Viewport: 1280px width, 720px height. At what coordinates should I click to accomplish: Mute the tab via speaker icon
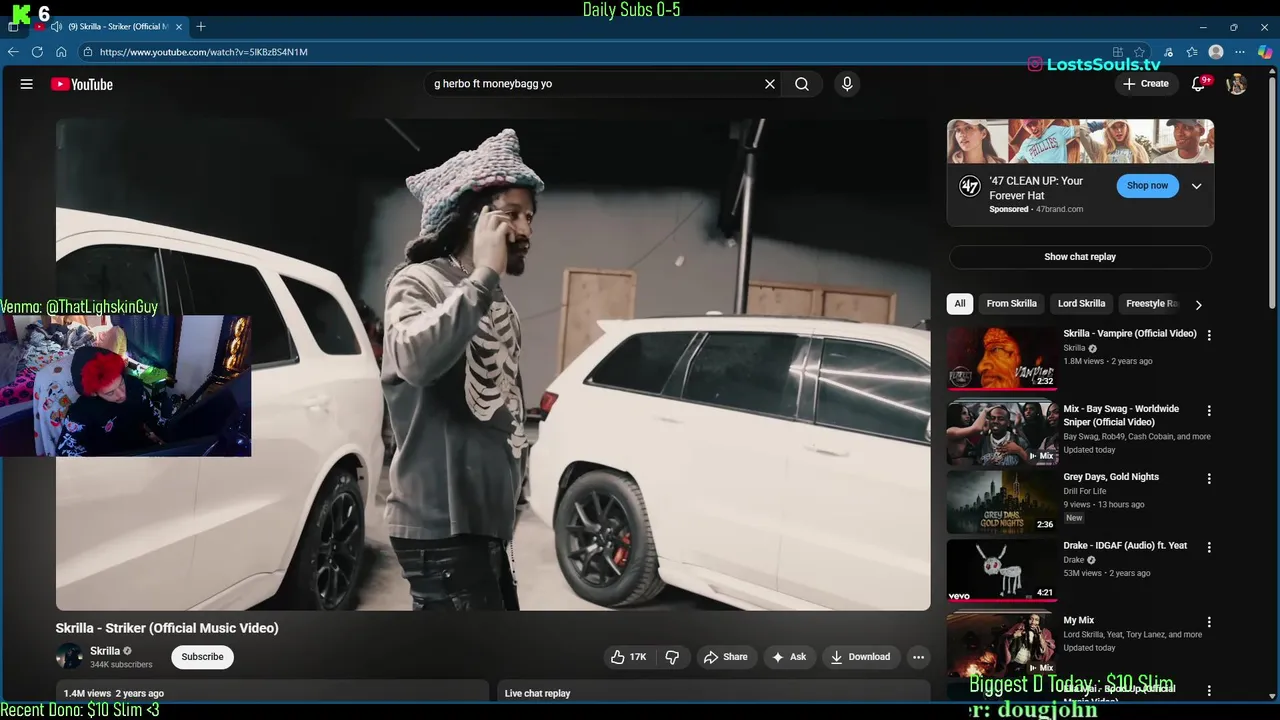click(x=56, y=26)
